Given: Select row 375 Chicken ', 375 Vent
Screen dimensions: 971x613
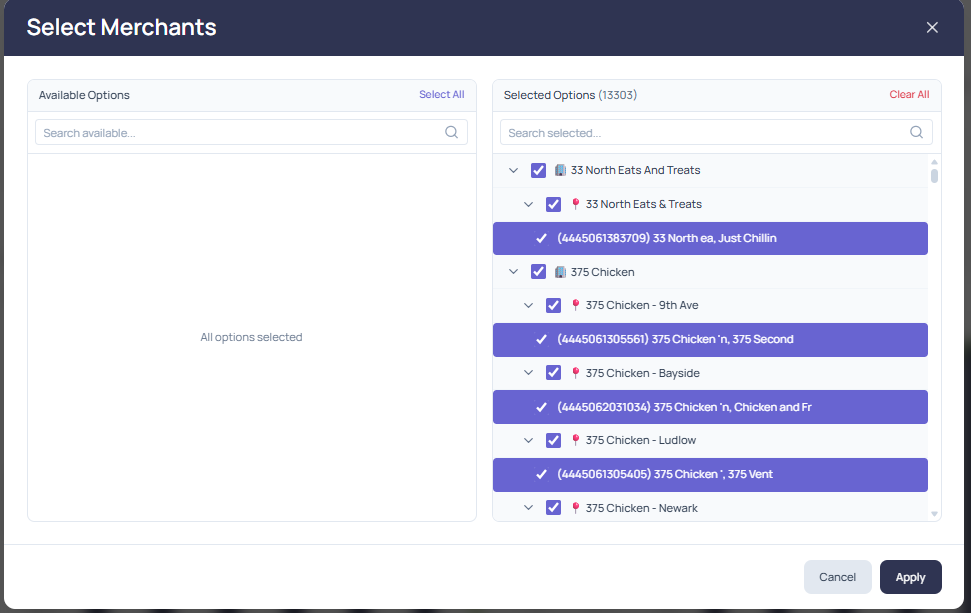Looking at the screenshot, I should (x=710, y=474).
